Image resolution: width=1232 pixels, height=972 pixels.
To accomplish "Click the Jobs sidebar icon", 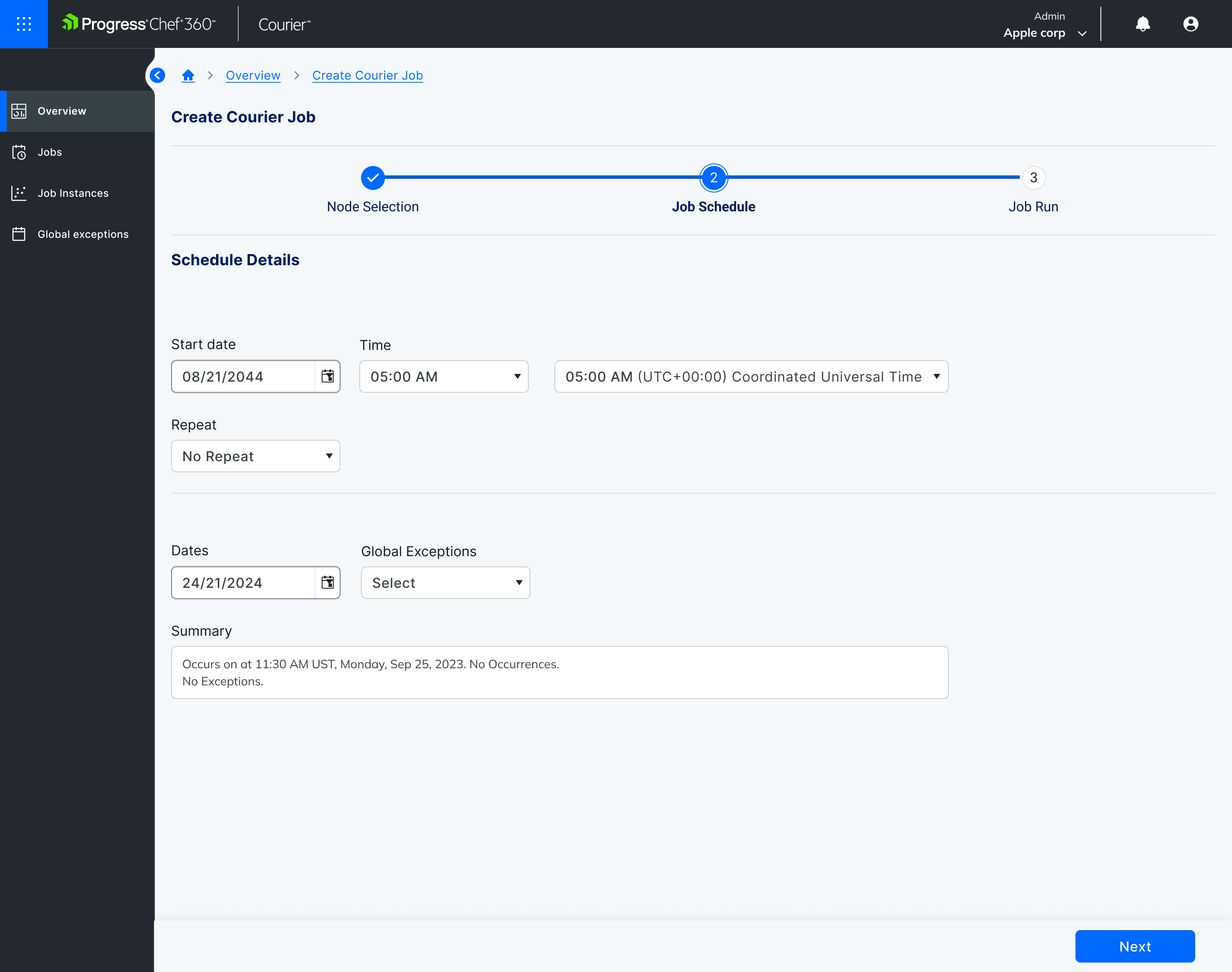I will (20, 152).
